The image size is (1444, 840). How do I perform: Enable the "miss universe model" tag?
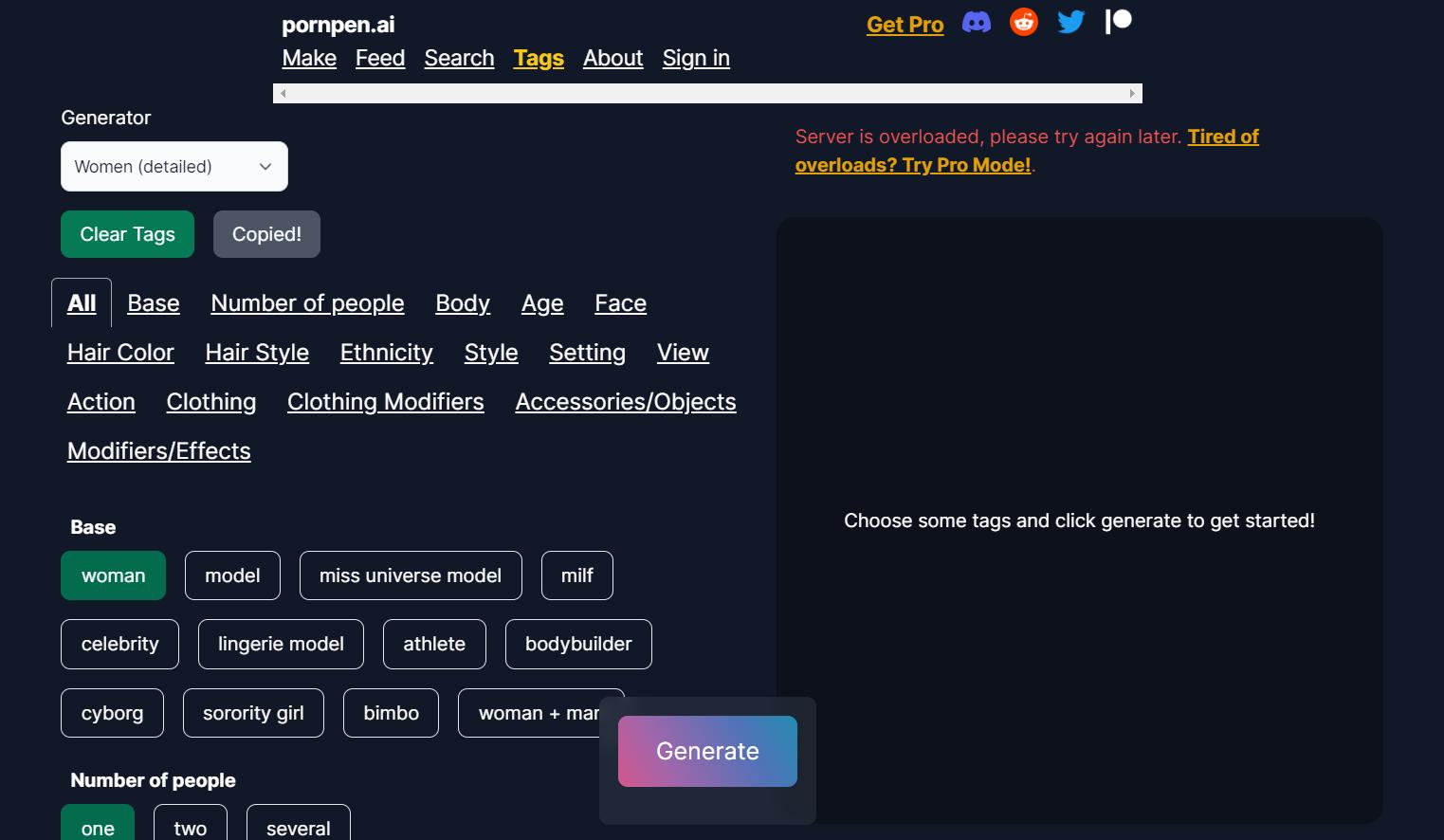[x=411, y=575]
